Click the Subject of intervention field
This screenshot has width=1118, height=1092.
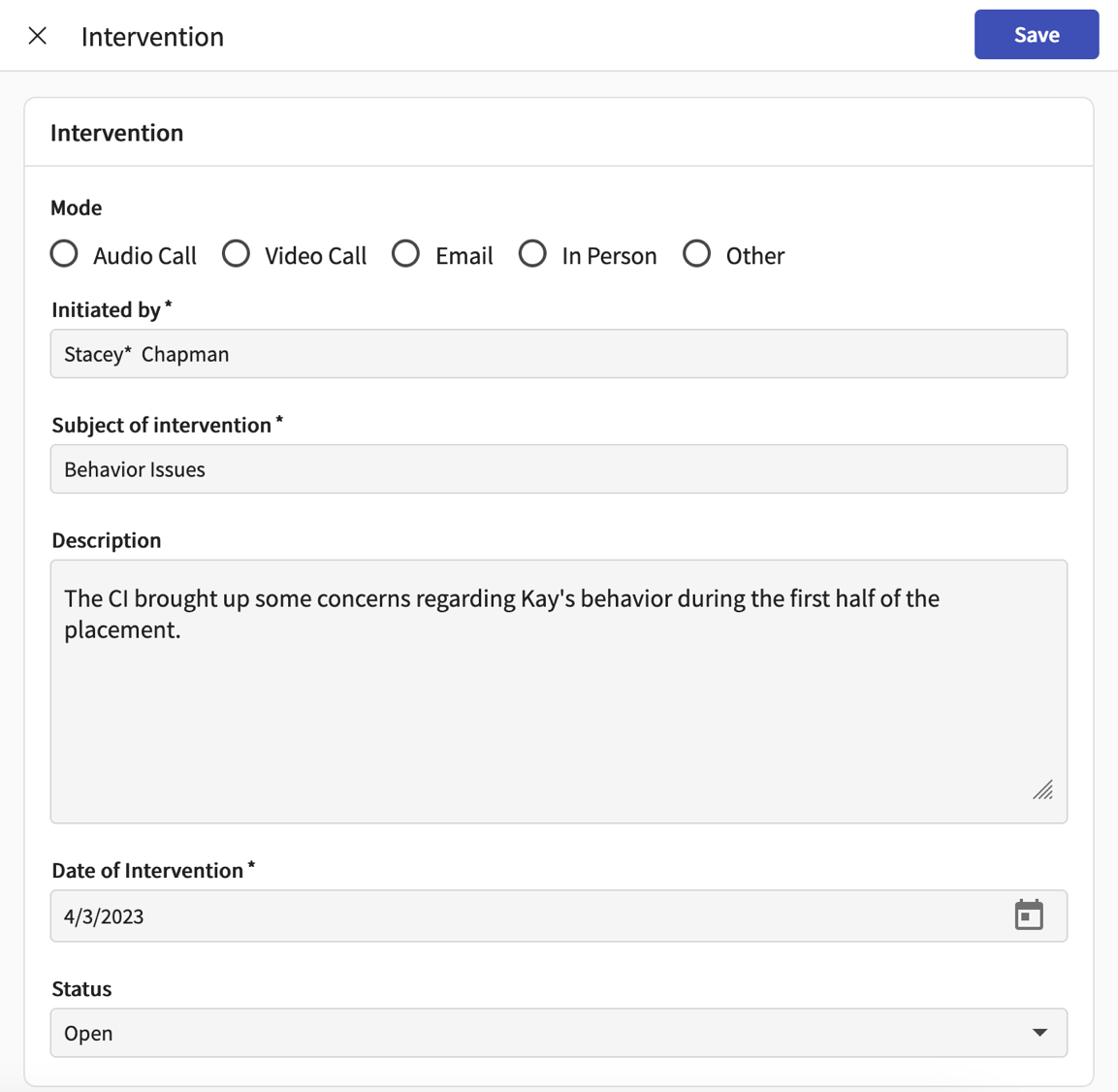559,468
